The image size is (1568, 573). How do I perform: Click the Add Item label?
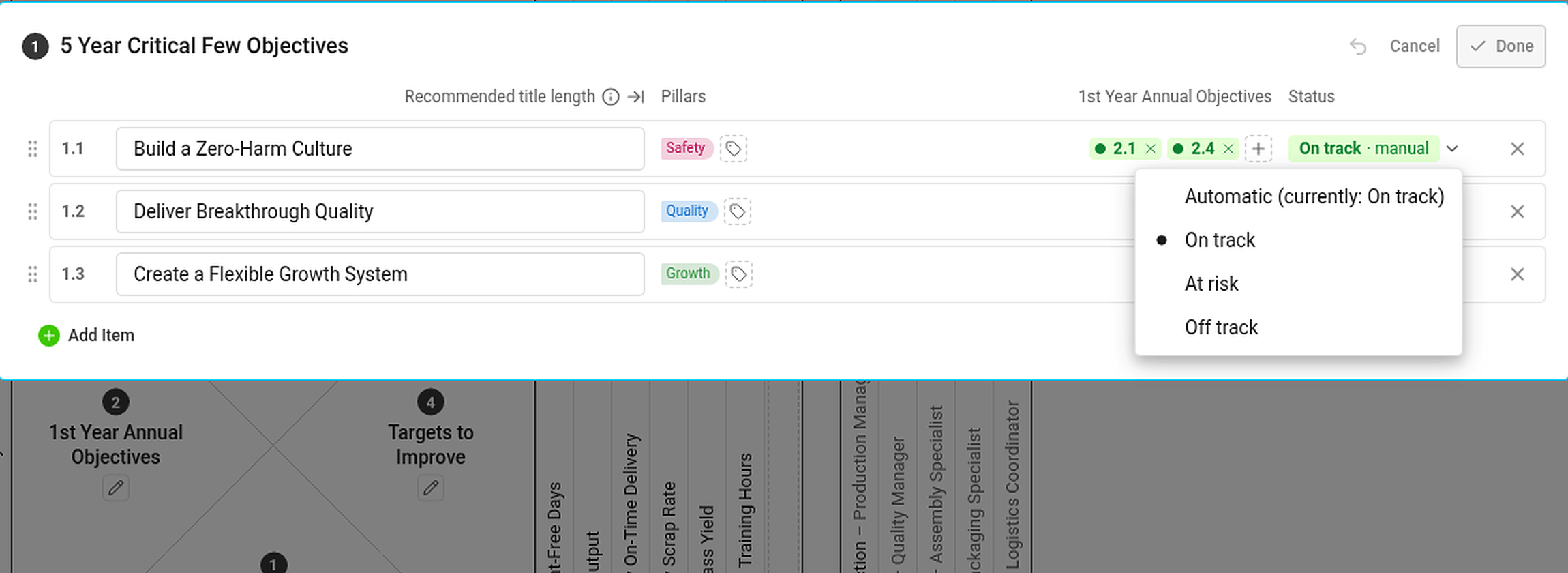click(x=101, y=336)
